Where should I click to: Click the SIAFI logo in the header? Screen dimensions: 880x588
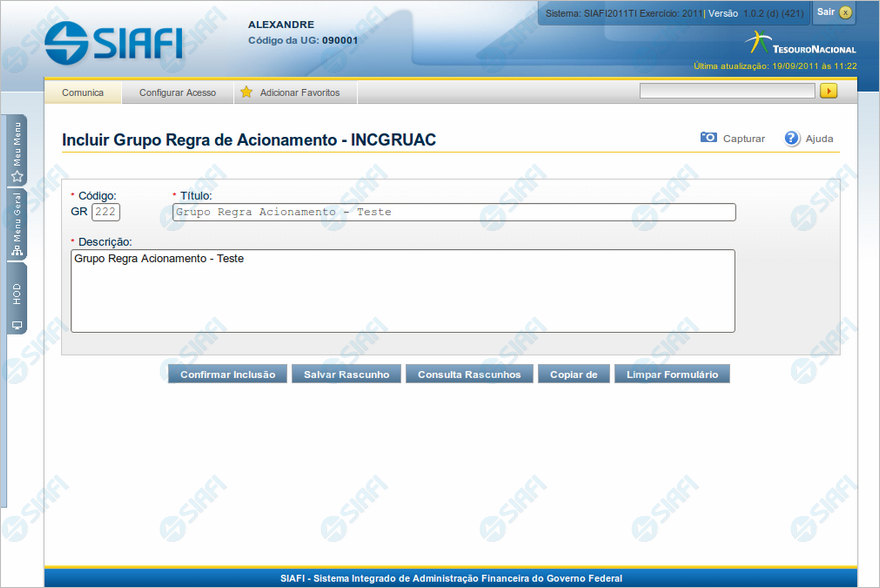pos(115,42)
